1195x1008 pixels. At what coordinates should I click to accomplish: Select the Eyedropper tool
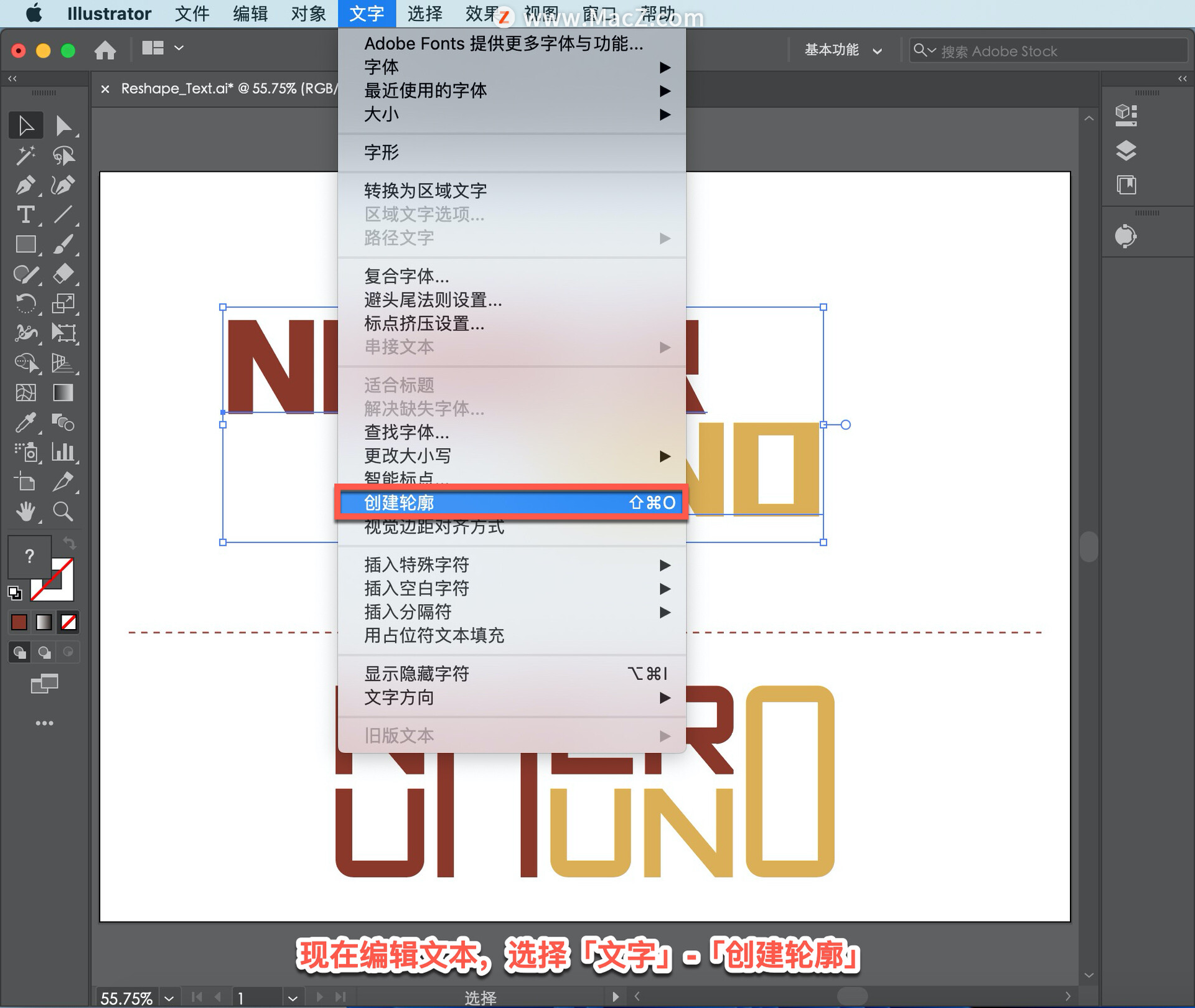point(25,422)
